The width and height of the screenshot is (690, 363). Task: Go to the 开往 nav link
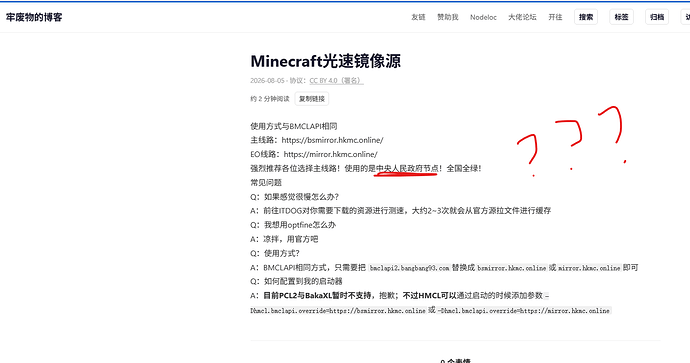[555, 17]
